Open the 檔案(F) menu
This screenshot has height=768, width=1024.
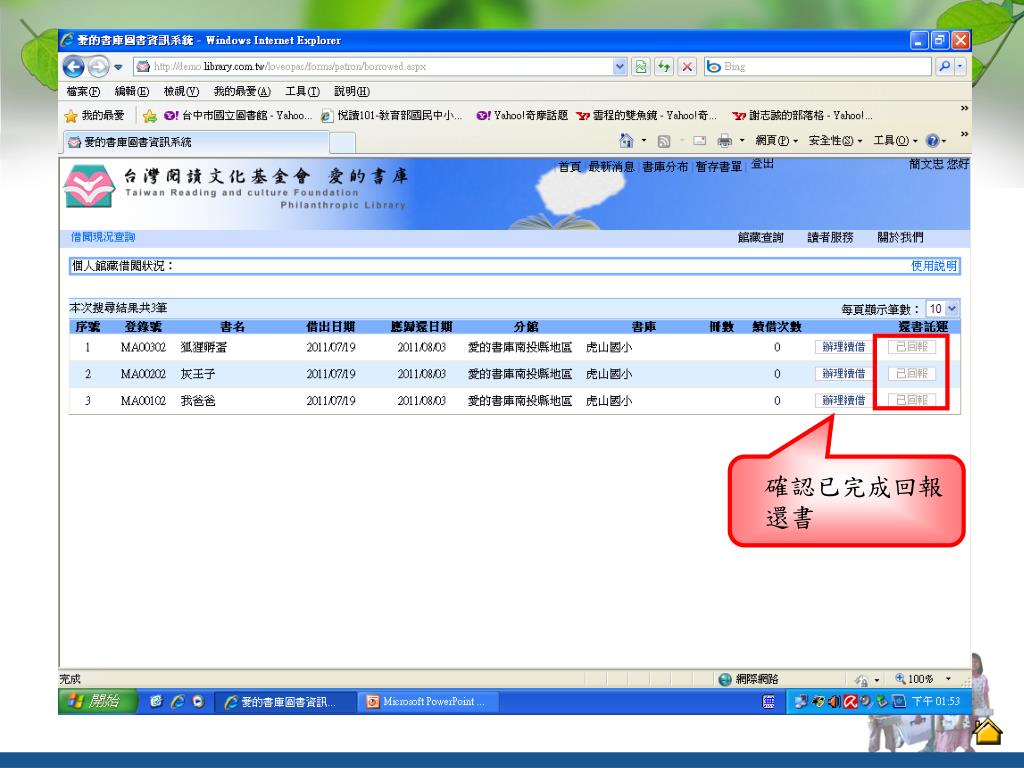(83, 91)
